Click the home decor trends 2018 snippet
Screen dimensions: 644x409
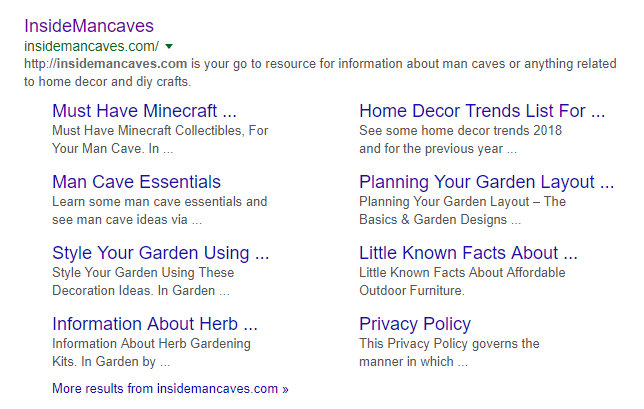(x=460, y=139)
